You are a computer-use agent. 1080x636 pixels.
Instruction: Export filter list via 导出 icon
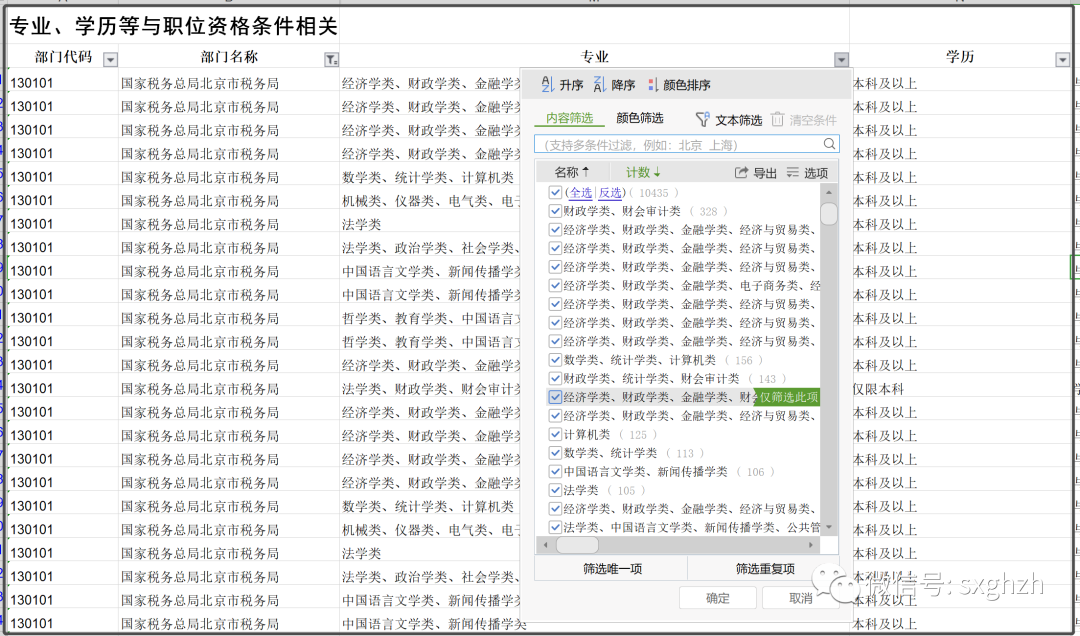coord(742,173)
